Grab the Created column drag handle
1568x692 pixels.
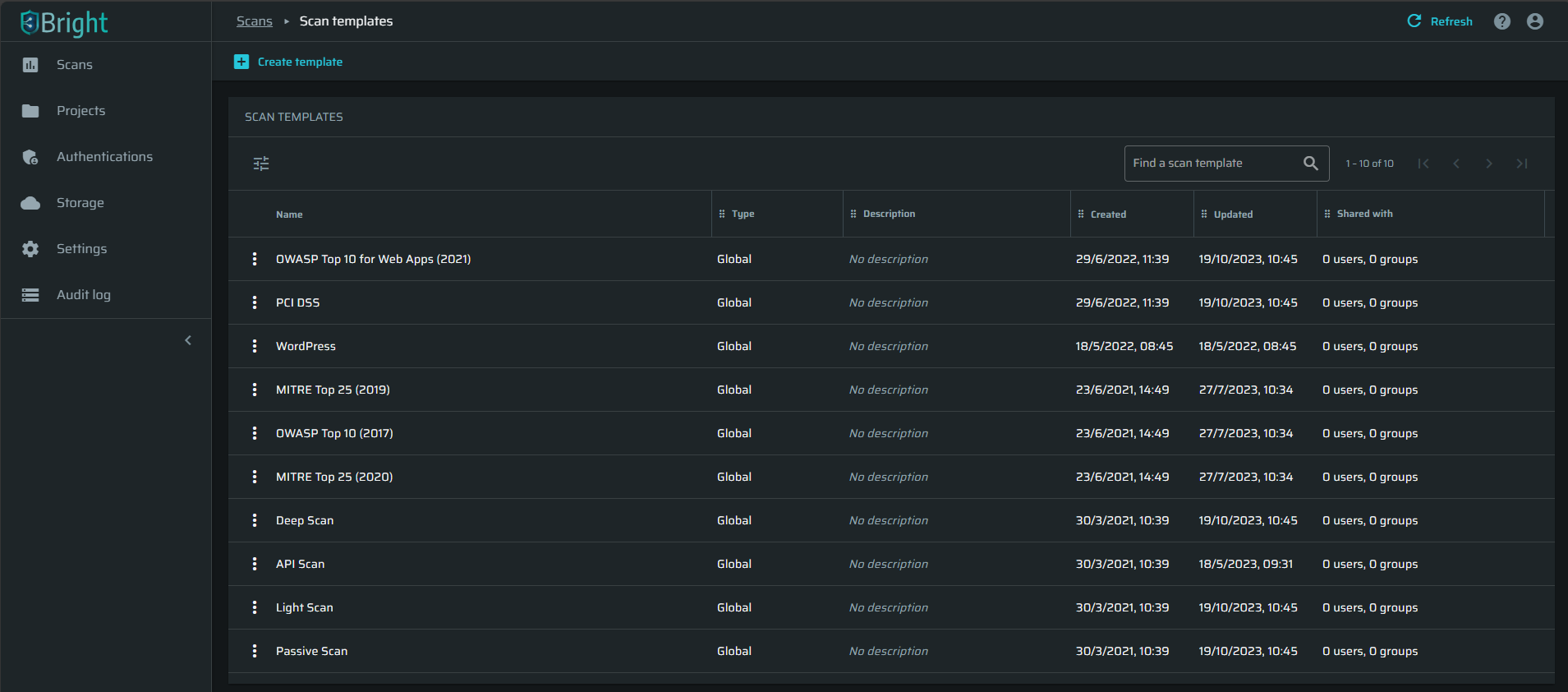pyautogui.click(x=1081, y=214)
